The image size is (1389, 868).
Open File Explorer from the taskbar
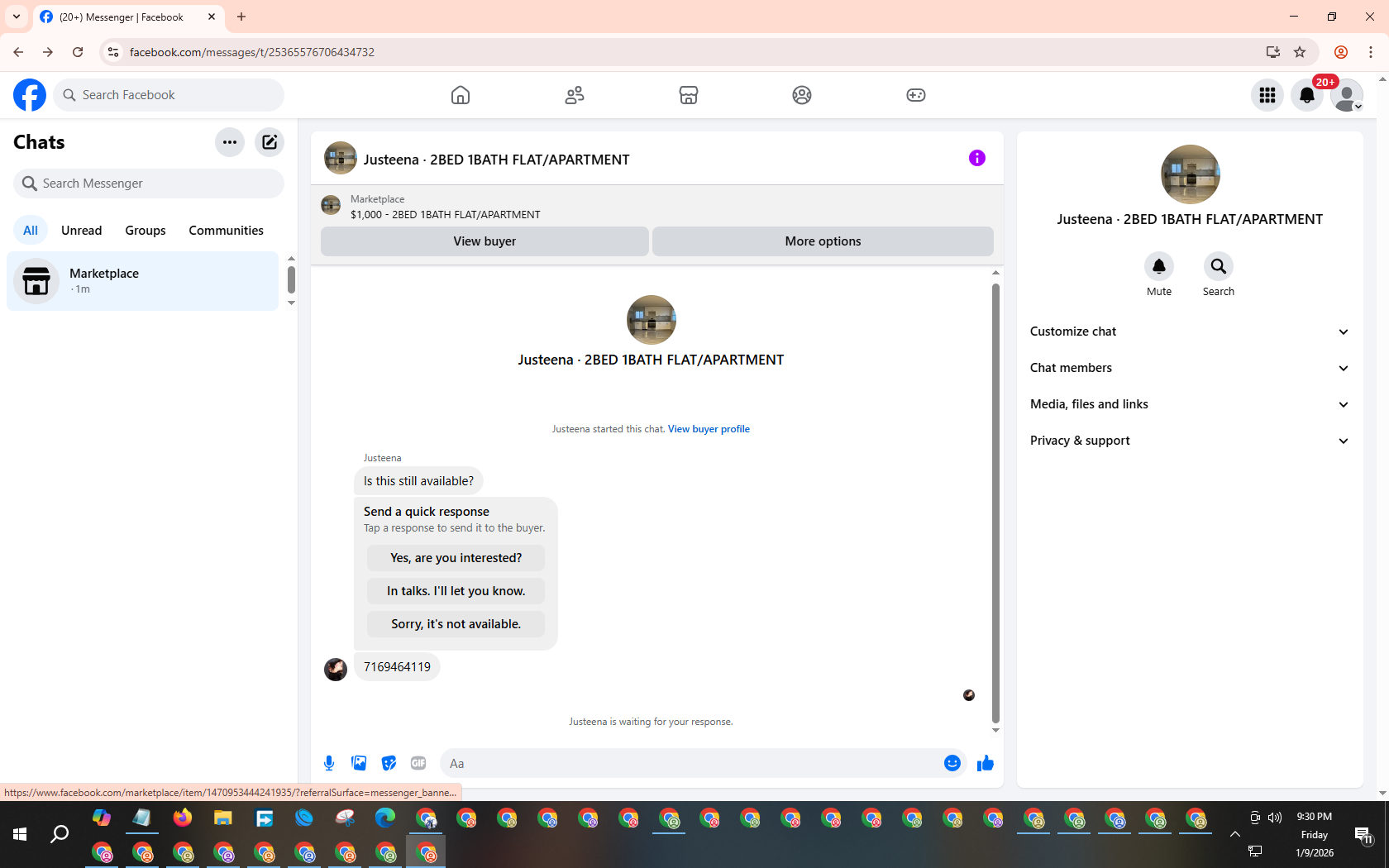click(223, 818)
